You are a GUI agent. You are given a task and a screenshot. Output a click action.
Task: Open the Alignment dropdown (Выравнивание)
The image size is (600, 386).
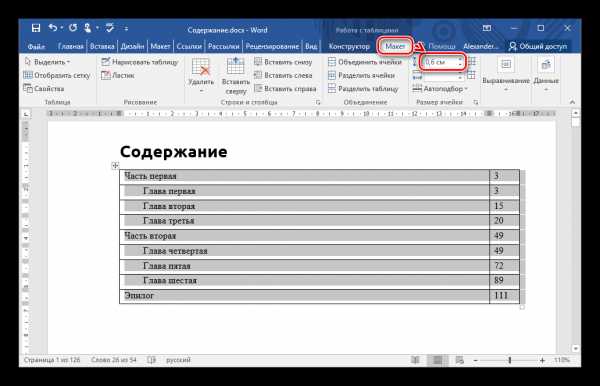tap(506, 75)
